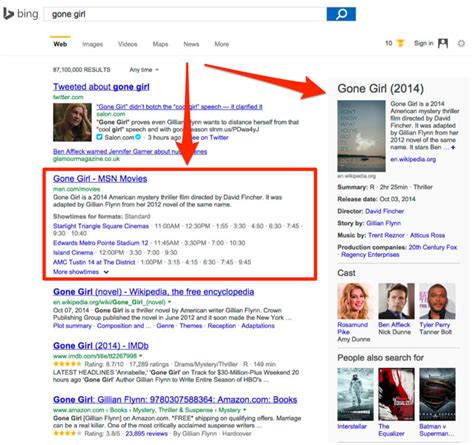Click Tyler Perry cast photo

[437, 301]
